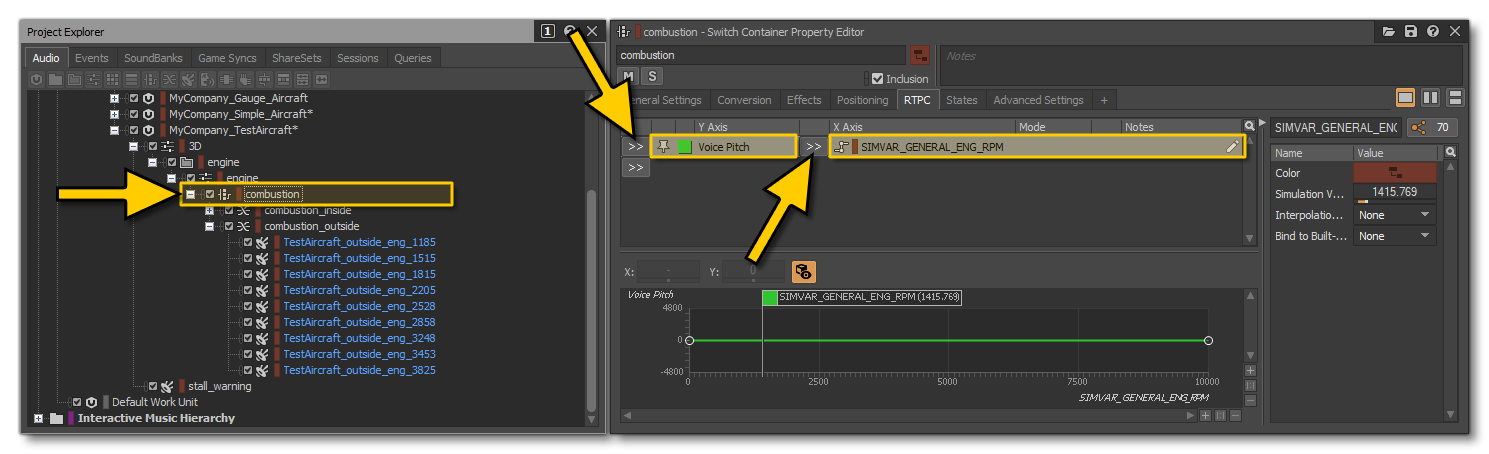Select single-panel layout icon
Viewport: 1489px width, 454px height.
point(1406,98)
